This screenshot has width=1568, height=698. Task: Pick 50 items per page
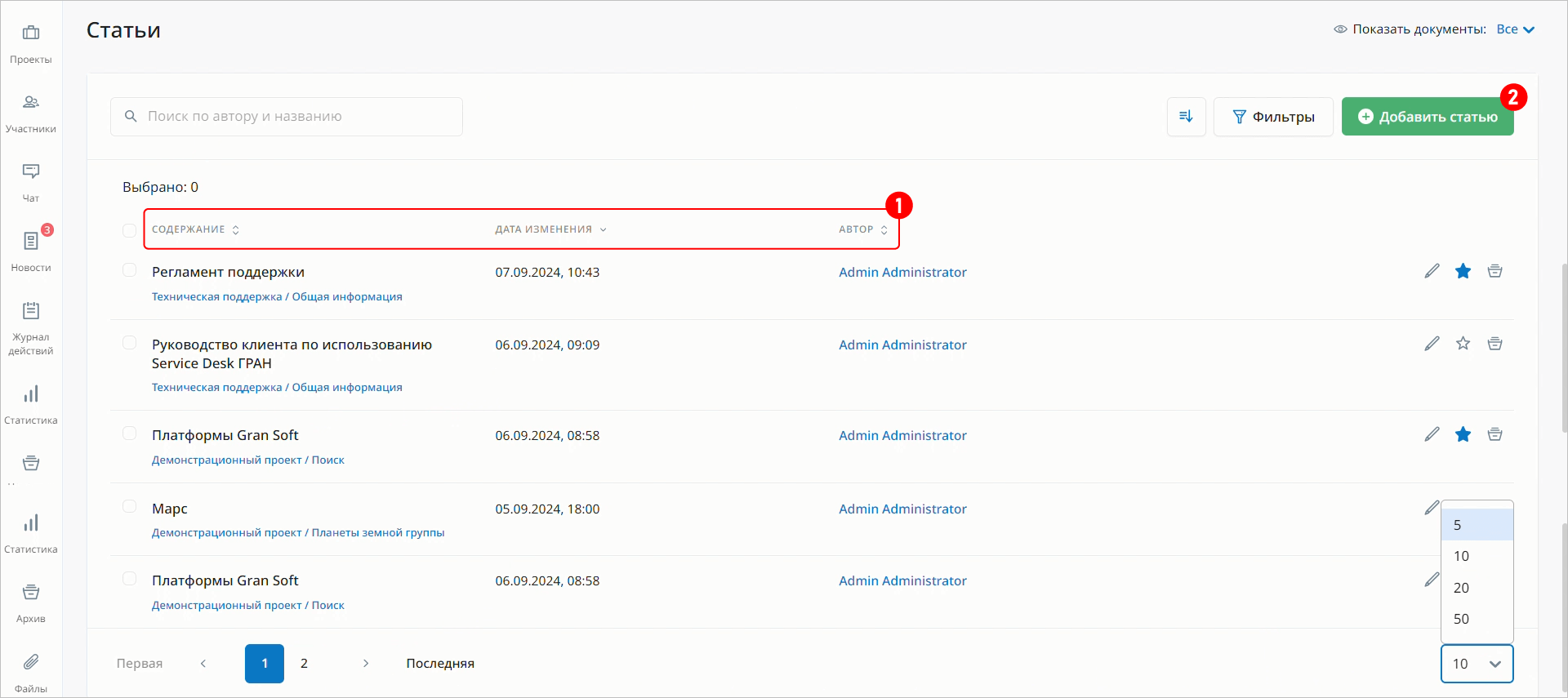tap(1477, 619)
